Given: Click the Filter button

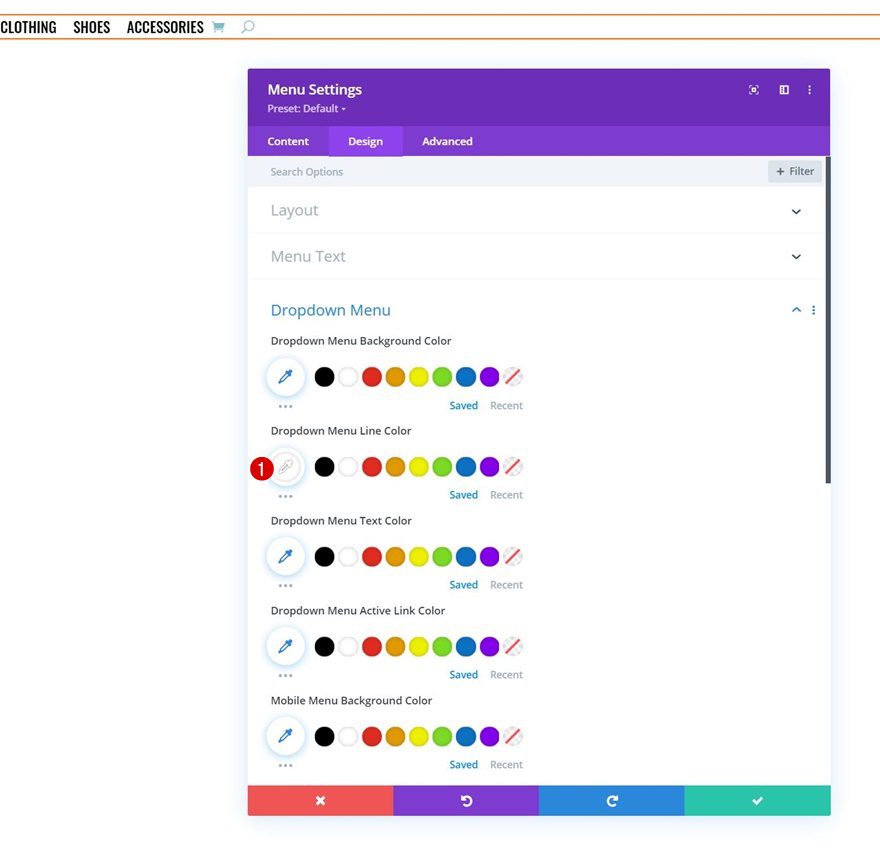Looking at the screenshot, I should 794,171.
